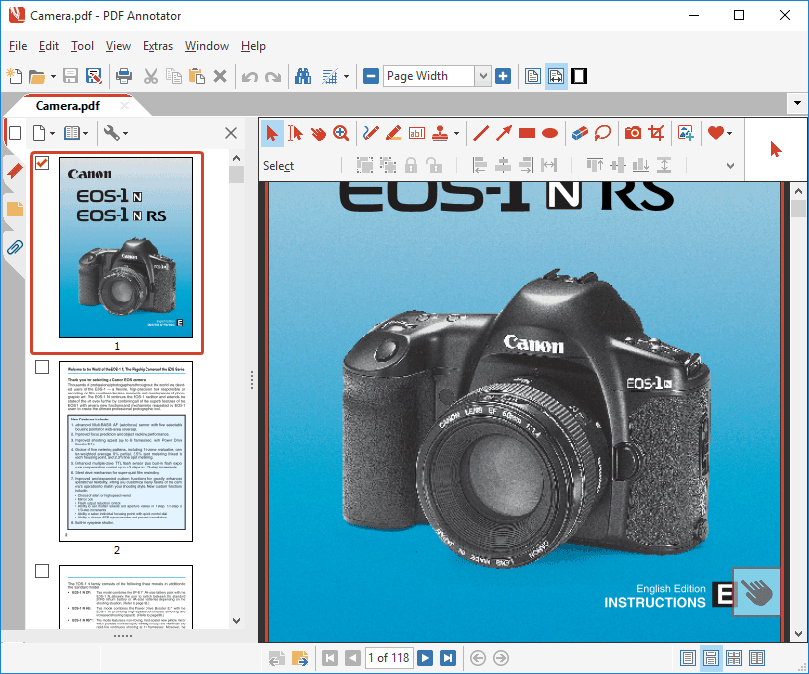809x674 pixels.
Task: Activate the Lasso selection tool
Action: click(603, 133)
